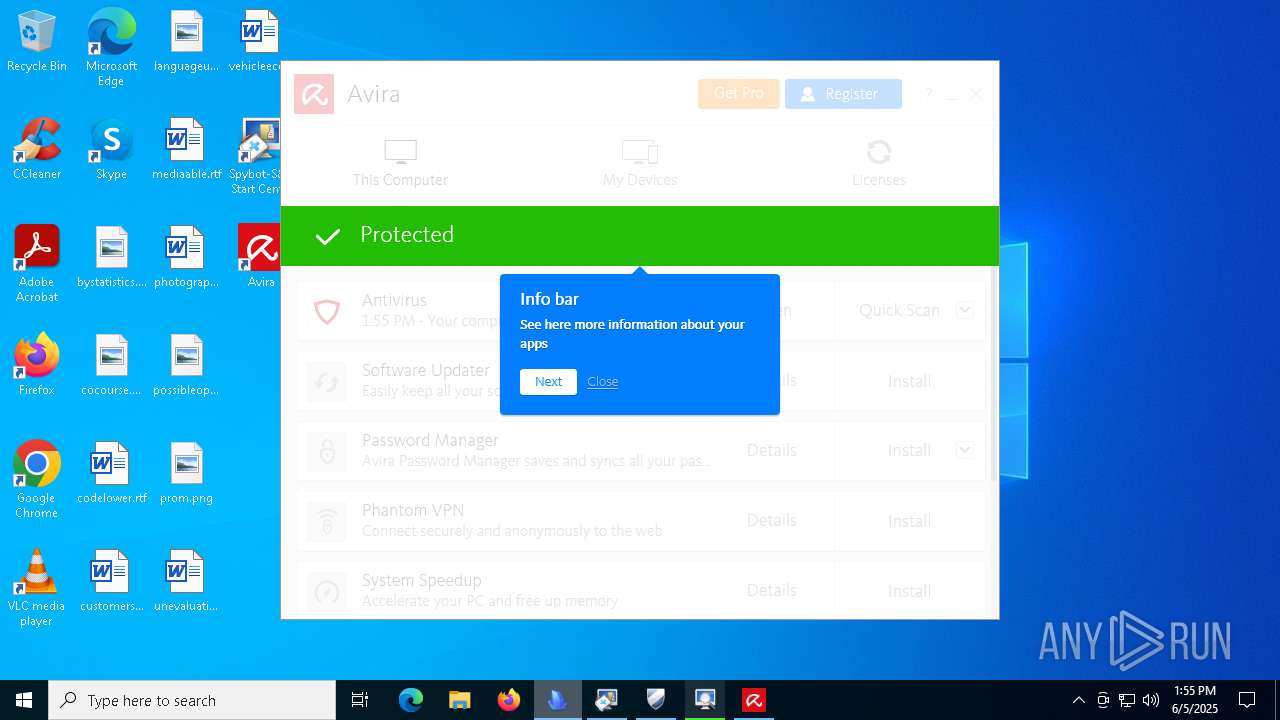The image size is (1280, 720).
Task: Expand the Password Manager Install dropdown arrow
Action: tap(965, 450)
